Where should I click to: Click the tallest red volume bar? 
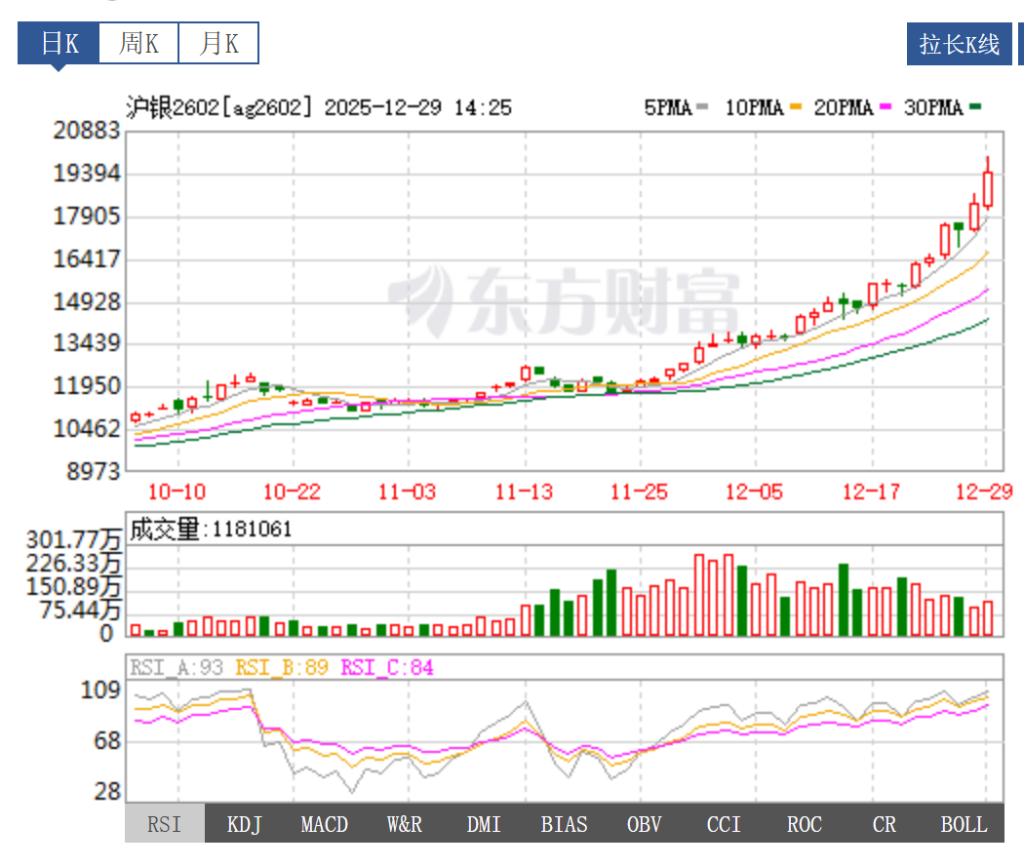point(700,595)
